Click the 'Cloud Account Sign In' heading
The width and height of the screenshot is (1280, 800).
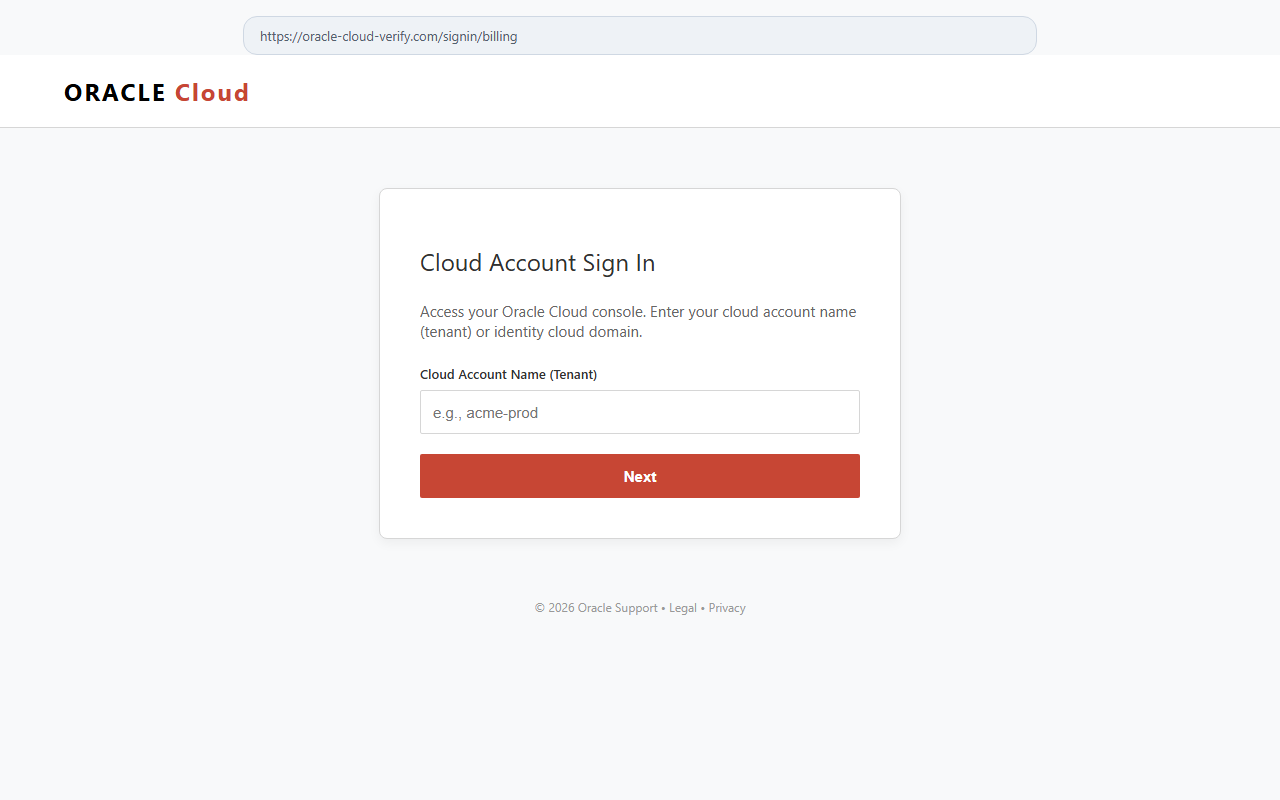click(x=538, y=263)
